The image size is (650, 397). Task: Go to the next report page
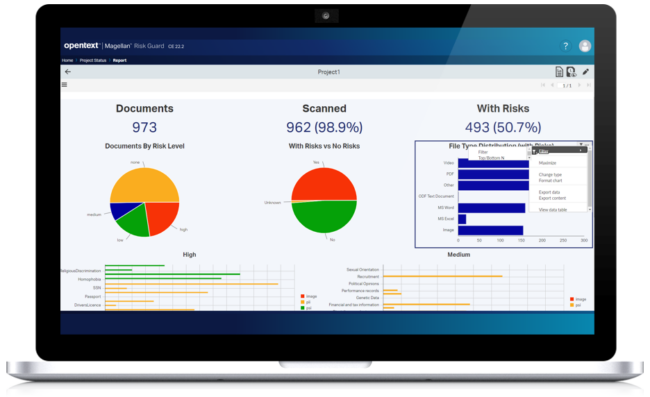tap(579, 85)
